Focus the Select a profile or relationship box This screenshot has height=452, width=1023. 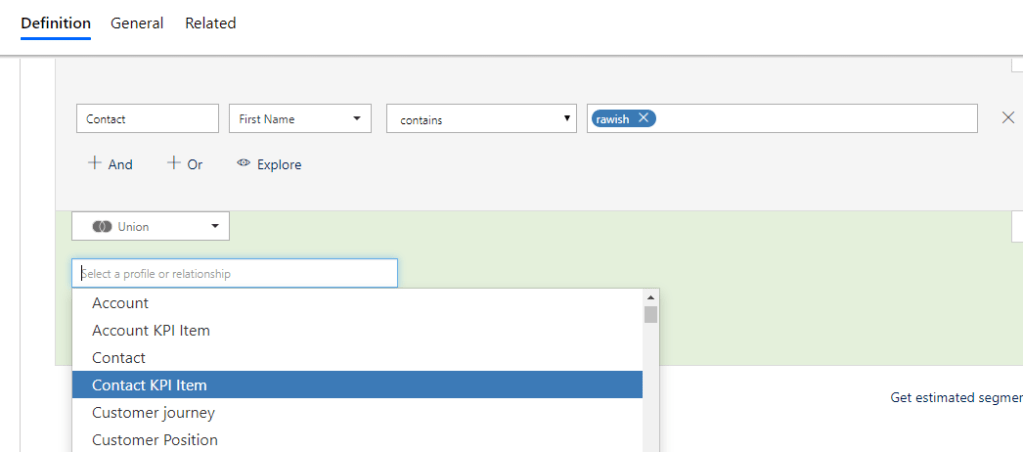[x=234, y=273]
